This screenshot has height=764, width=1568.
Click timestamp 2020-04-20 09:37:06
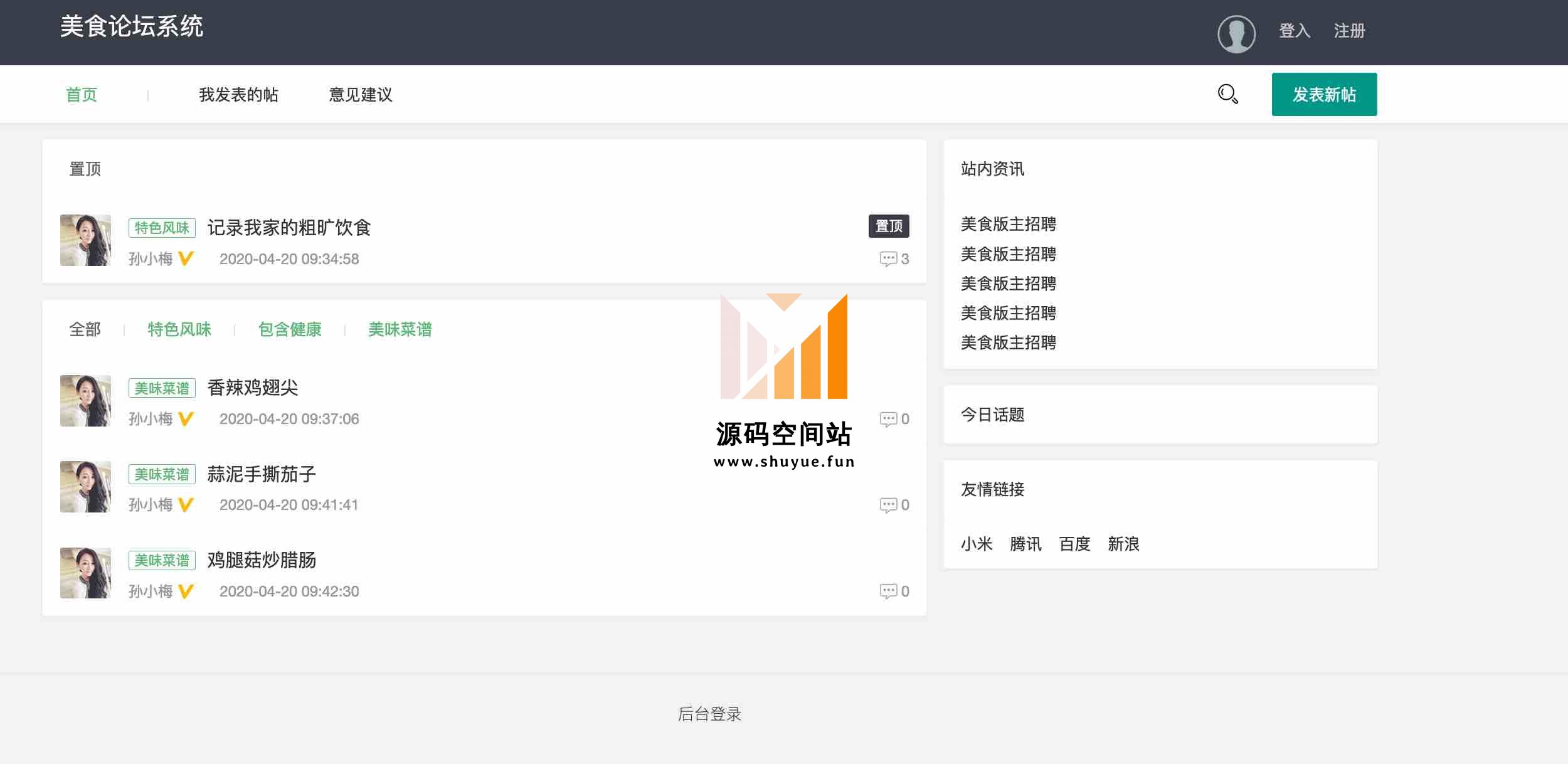coord(289,419)
